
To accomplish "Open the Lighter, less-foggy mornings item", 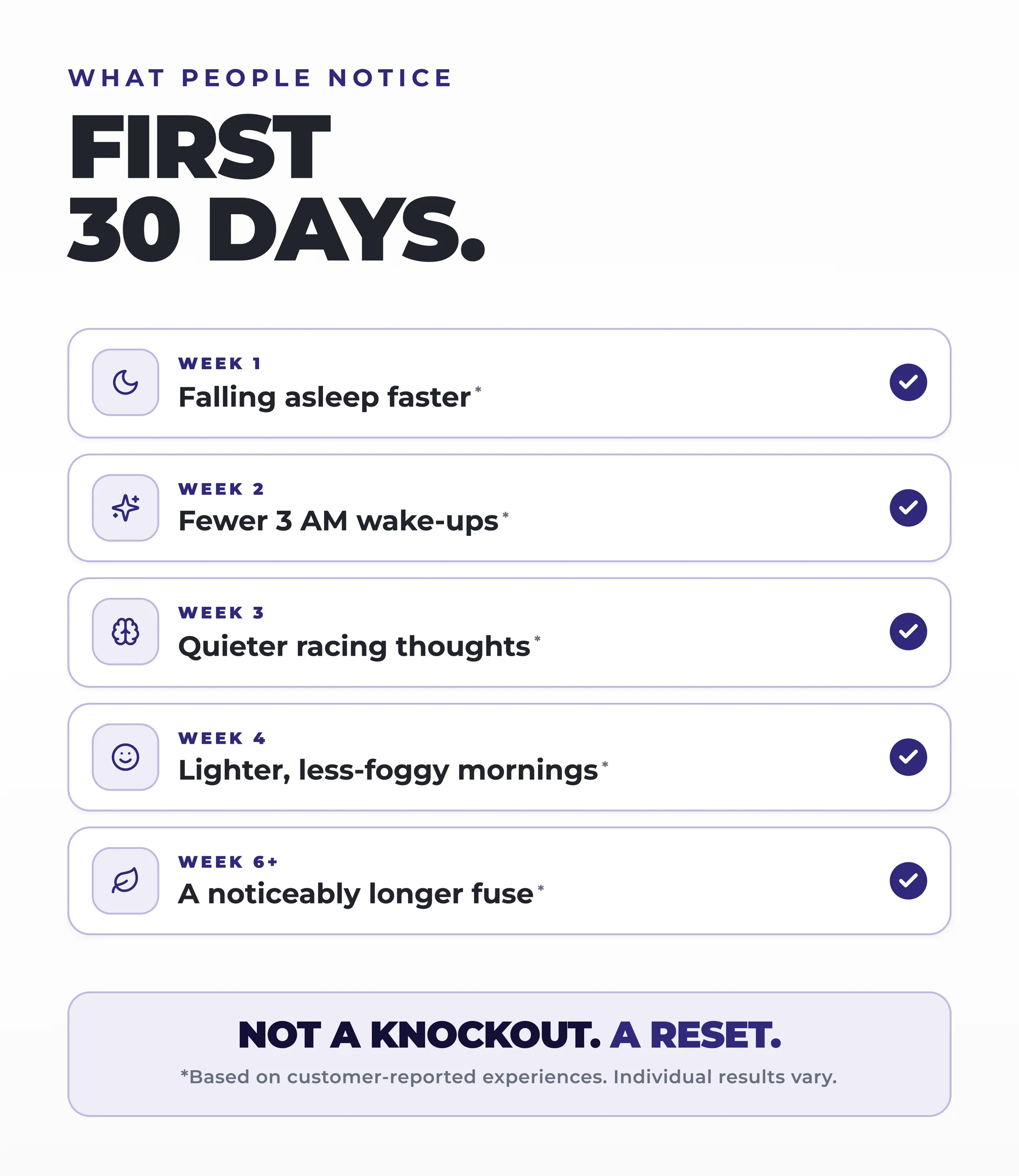I will point(509,757).
